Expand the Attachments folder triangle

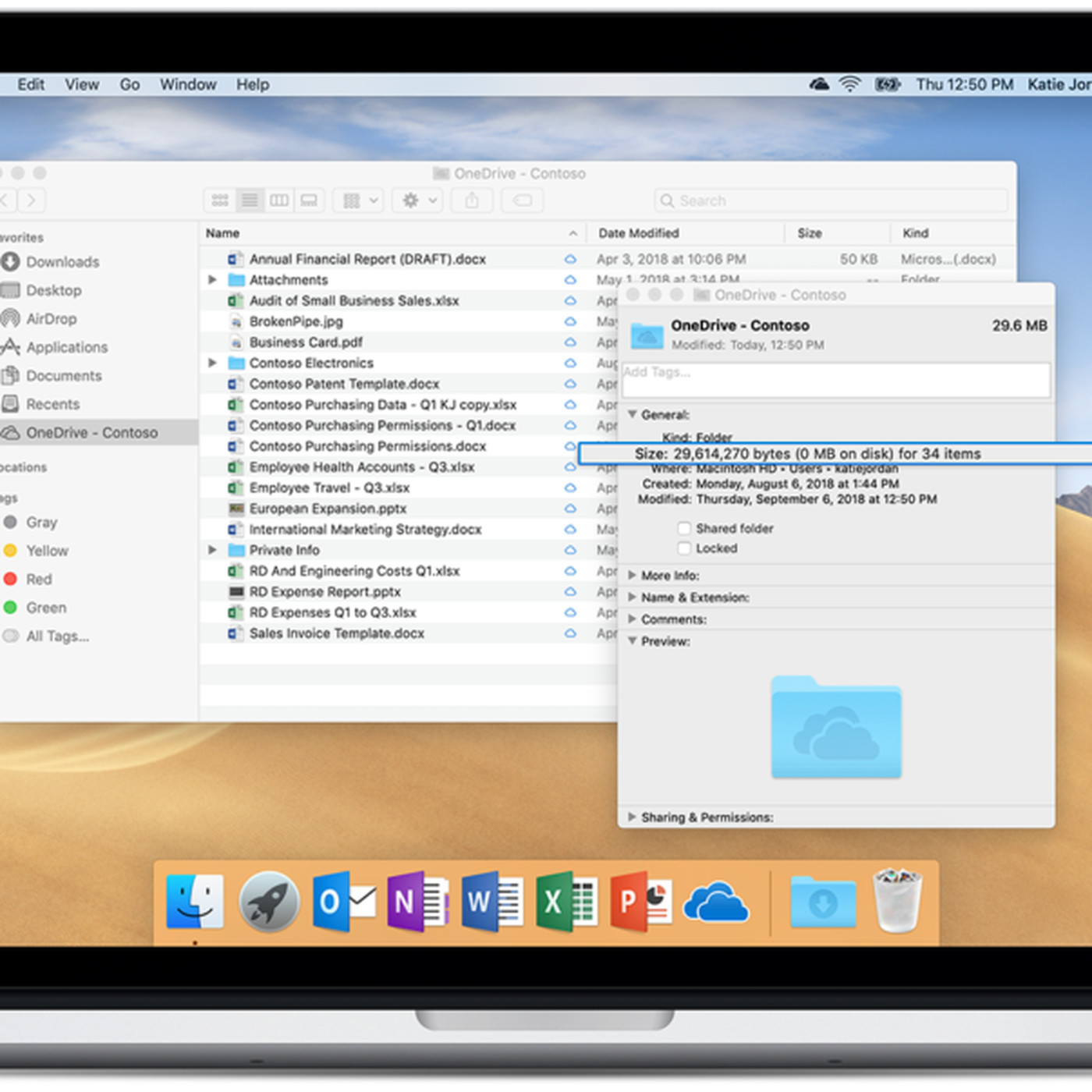click(x=212, y=279)
